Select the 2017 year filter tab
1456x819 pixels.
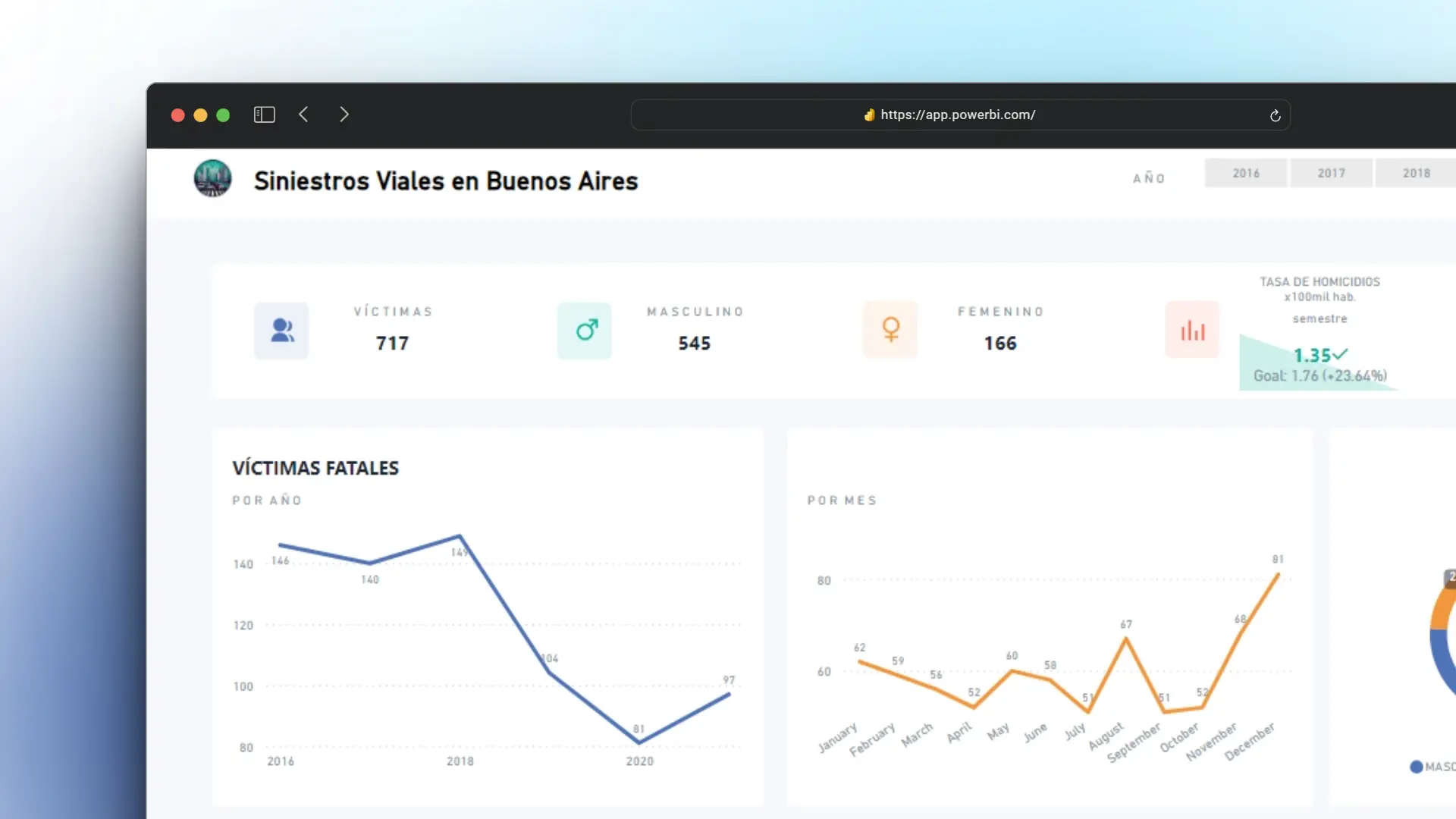point(1330,172)
